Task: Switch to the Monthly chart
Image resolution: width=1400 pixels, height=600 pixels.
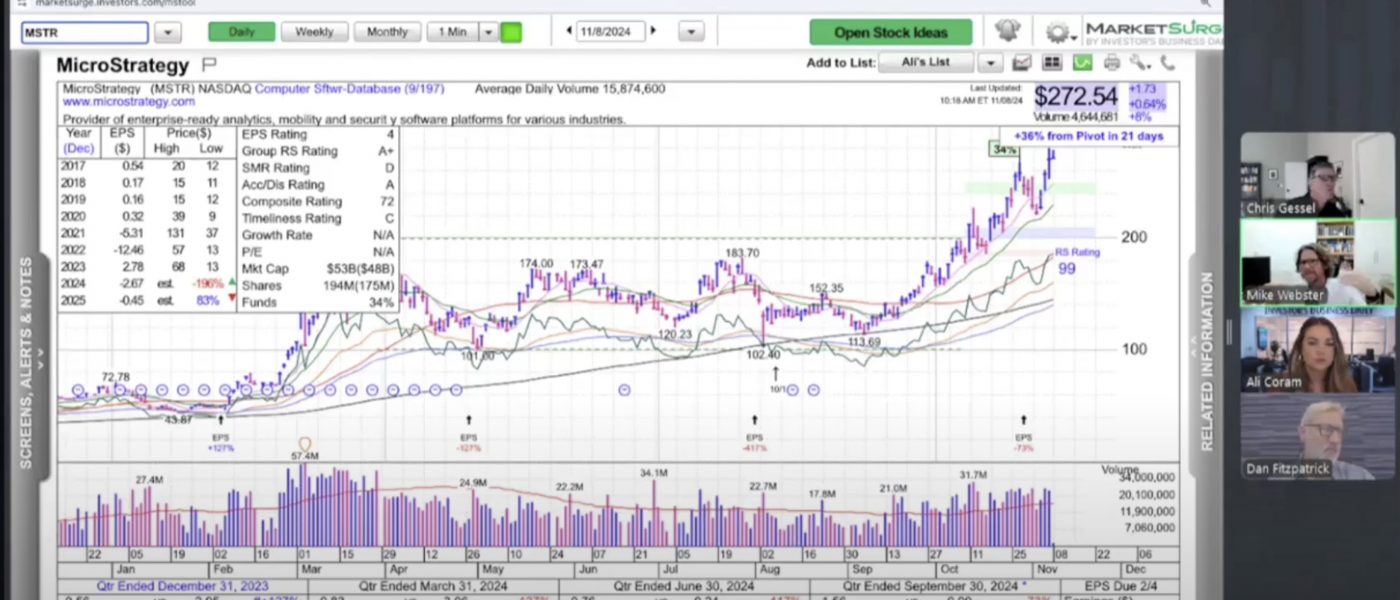Action: (x=387, y=32)
